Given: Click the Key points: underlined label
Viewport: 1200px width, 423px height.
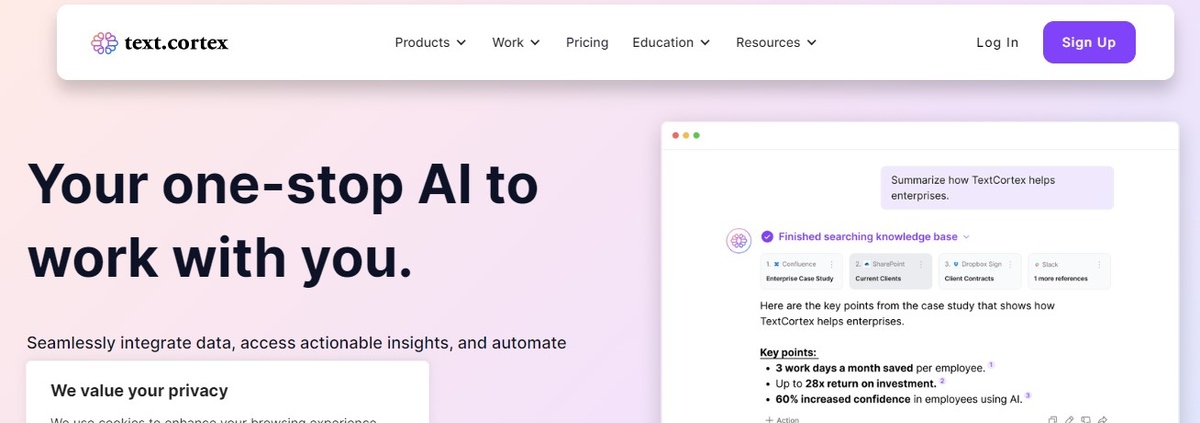Looking at the screenshot, I should coord(788,352).
